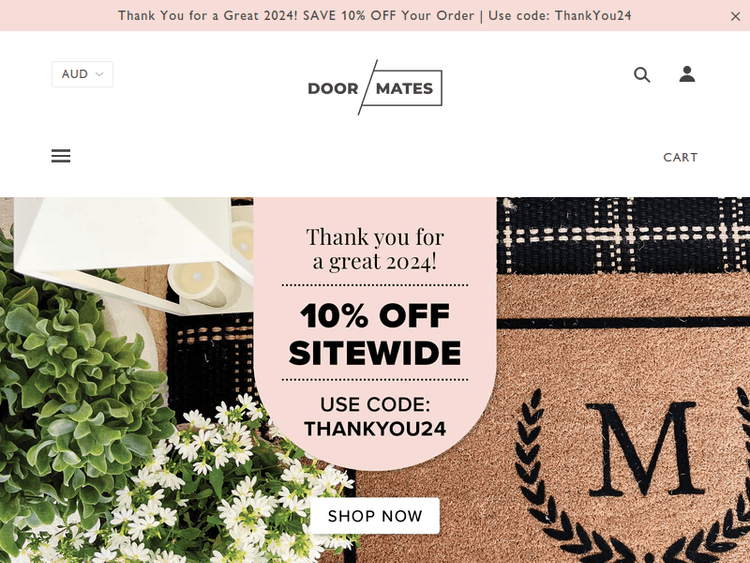This screenshot has width=750, height=563.
Task: Click the SHOP NOW button
Action: click(375, 516)
